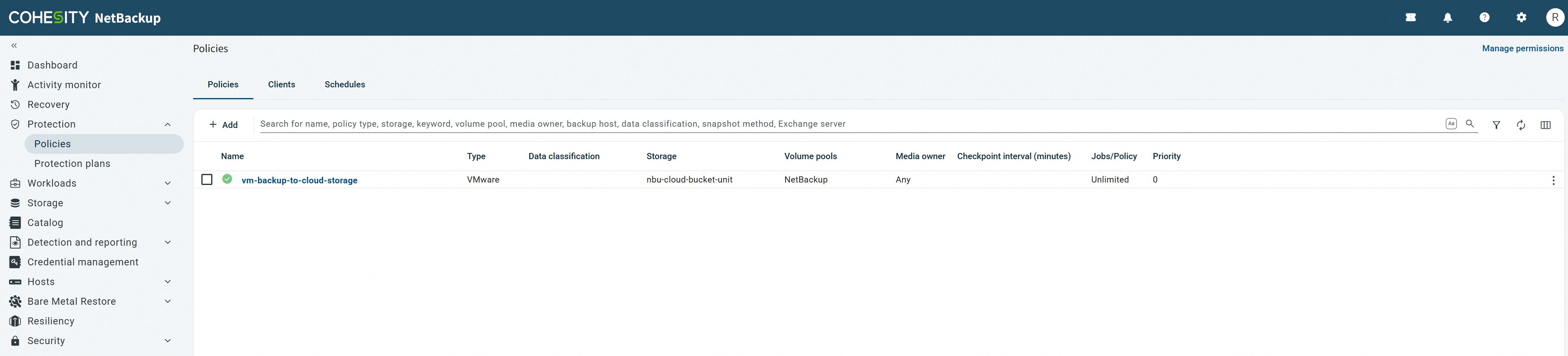The width and height of the screenshot is (1568, 356).
Task: Select the vm-backup-to-cloud-storage checkbox
Action: tap(207, 180)
